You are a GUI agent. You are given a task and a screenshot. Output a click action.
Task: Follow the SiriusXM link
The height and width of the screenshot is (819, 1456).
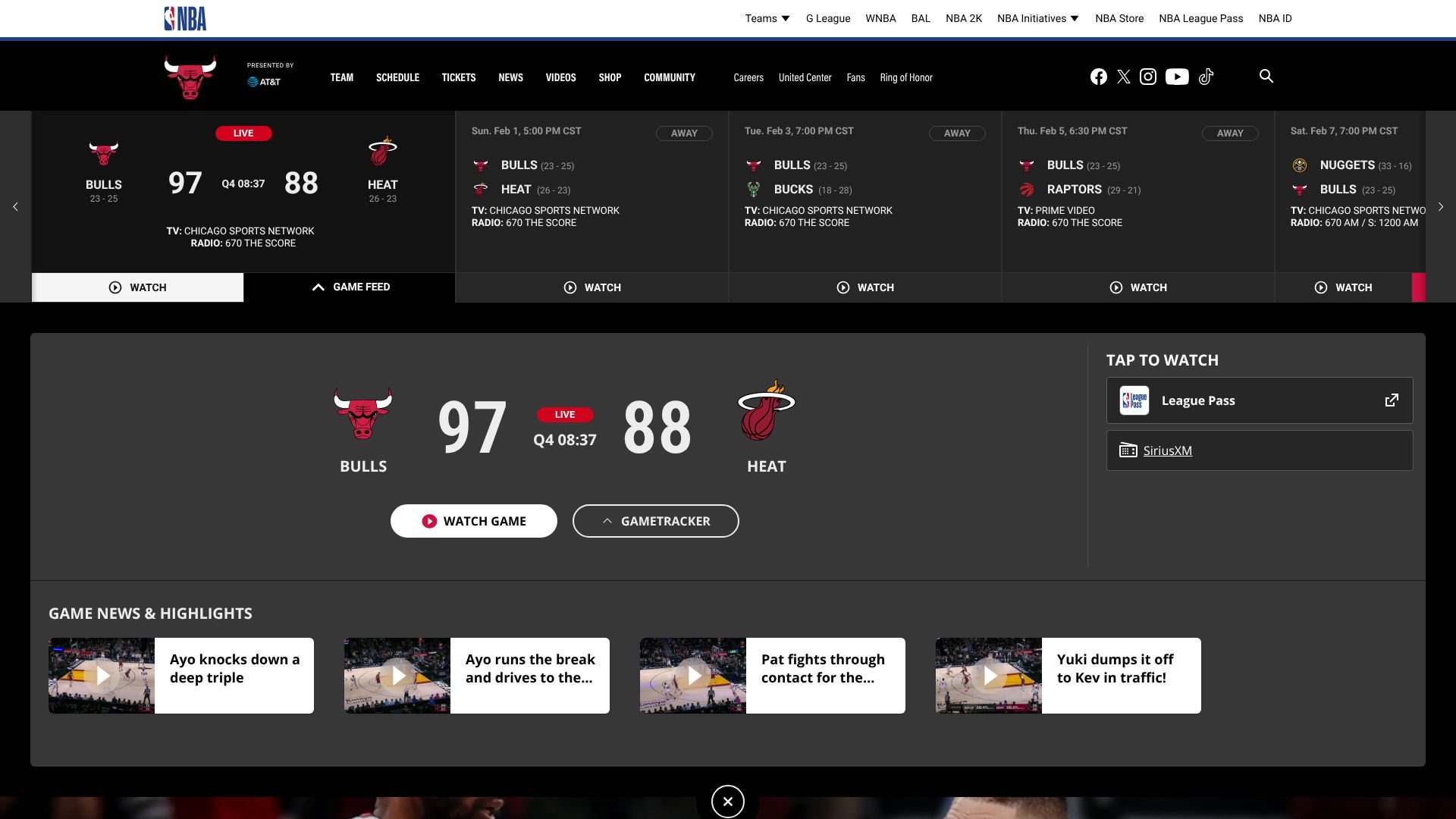[1167, 450]
